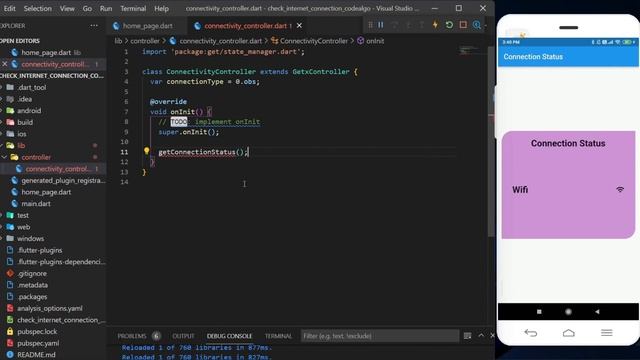Open the Help menu

pos(161,8)
